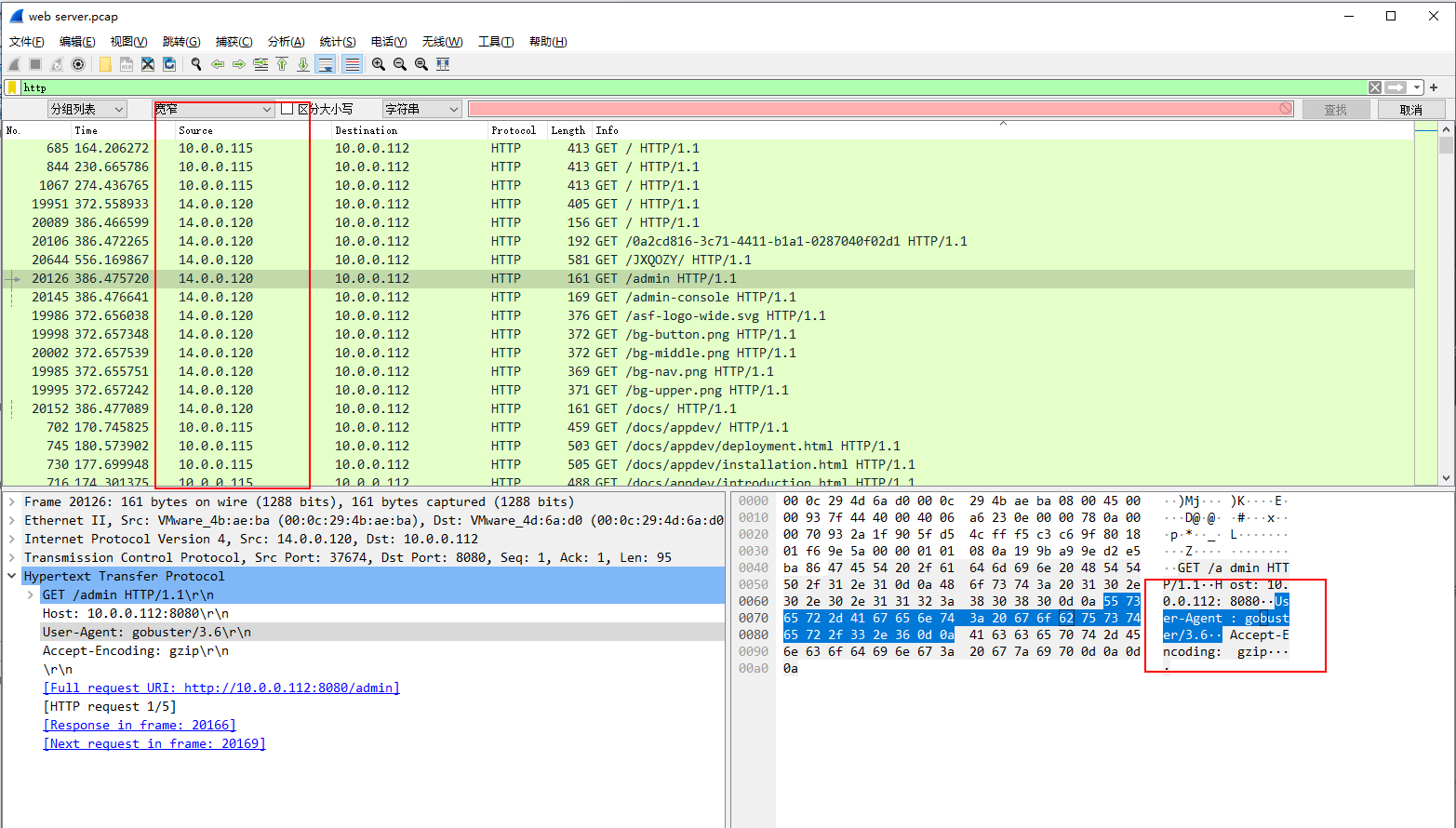Click the reload capture file icon
The image size is (1456, 828).
tap(169, 64)
